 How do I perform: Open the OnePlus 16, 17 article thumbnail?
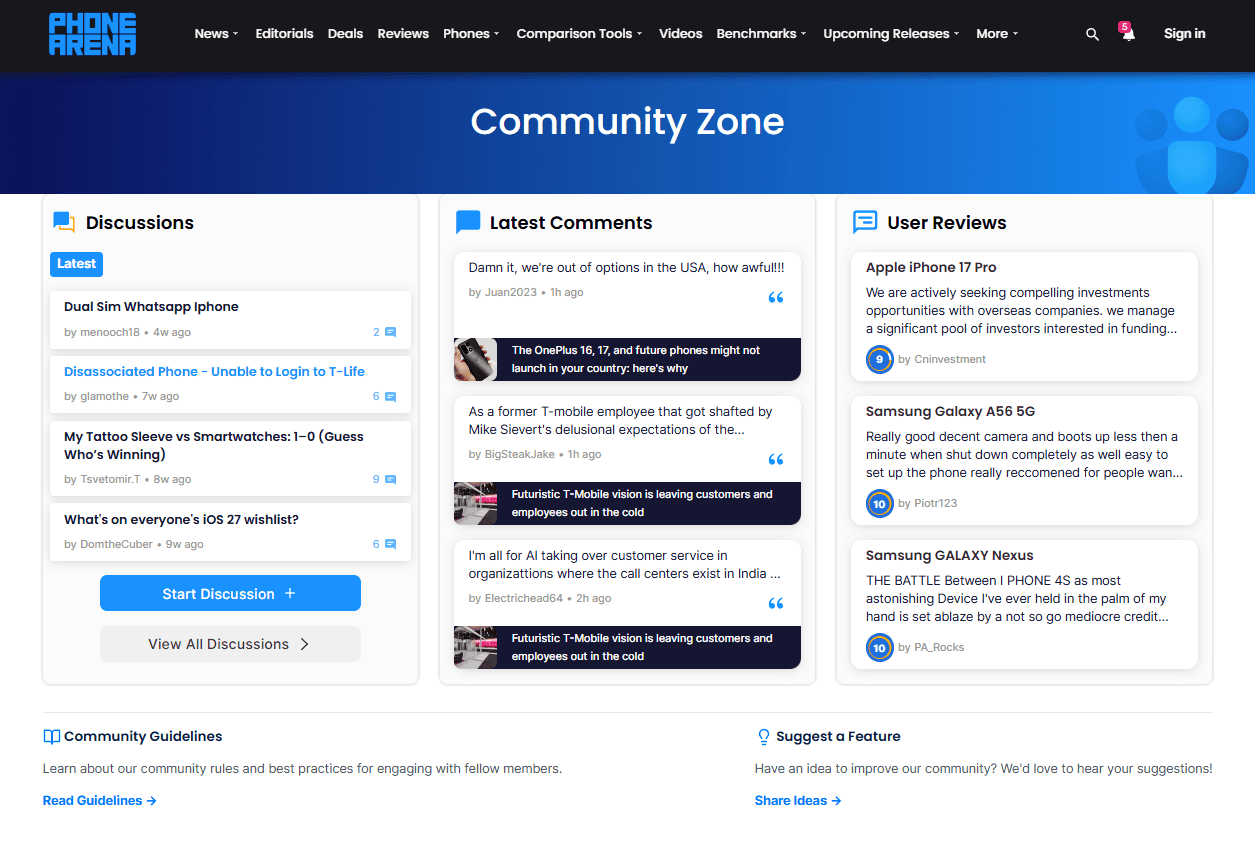click(476, 360)
